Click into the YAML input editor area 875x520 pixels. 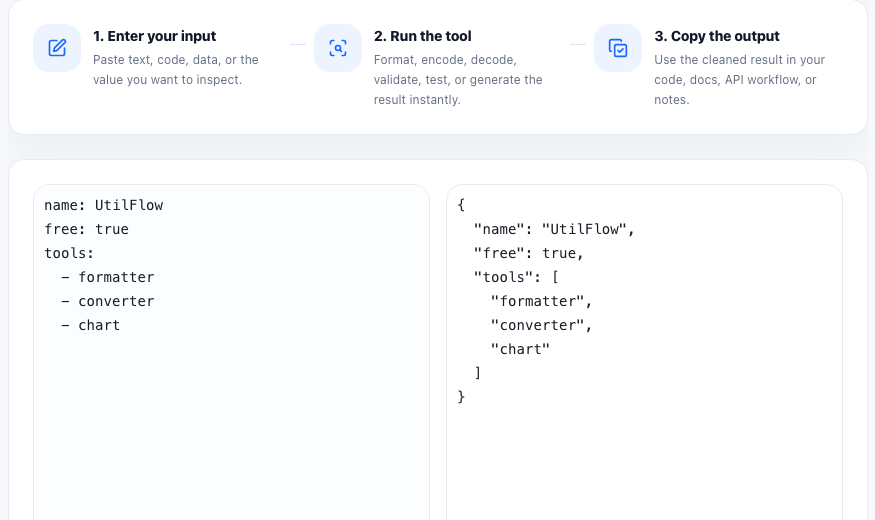[x=232, y=353]
